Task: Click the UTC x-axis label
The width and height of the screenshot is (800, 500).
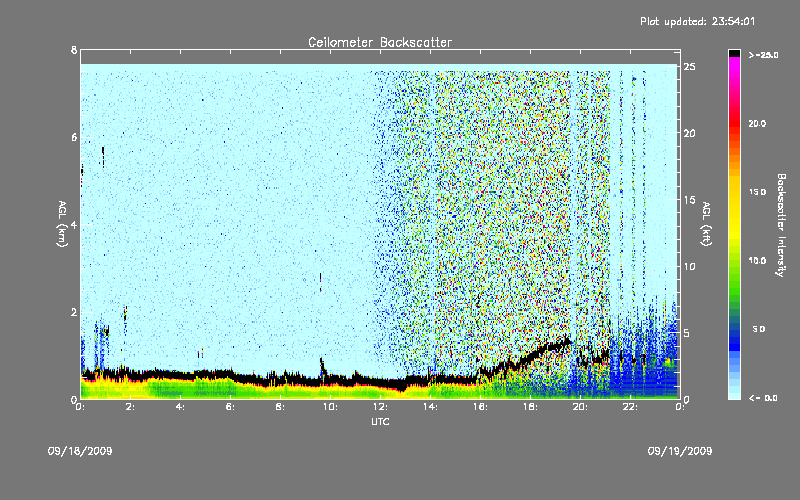Action: pos(380,421)
